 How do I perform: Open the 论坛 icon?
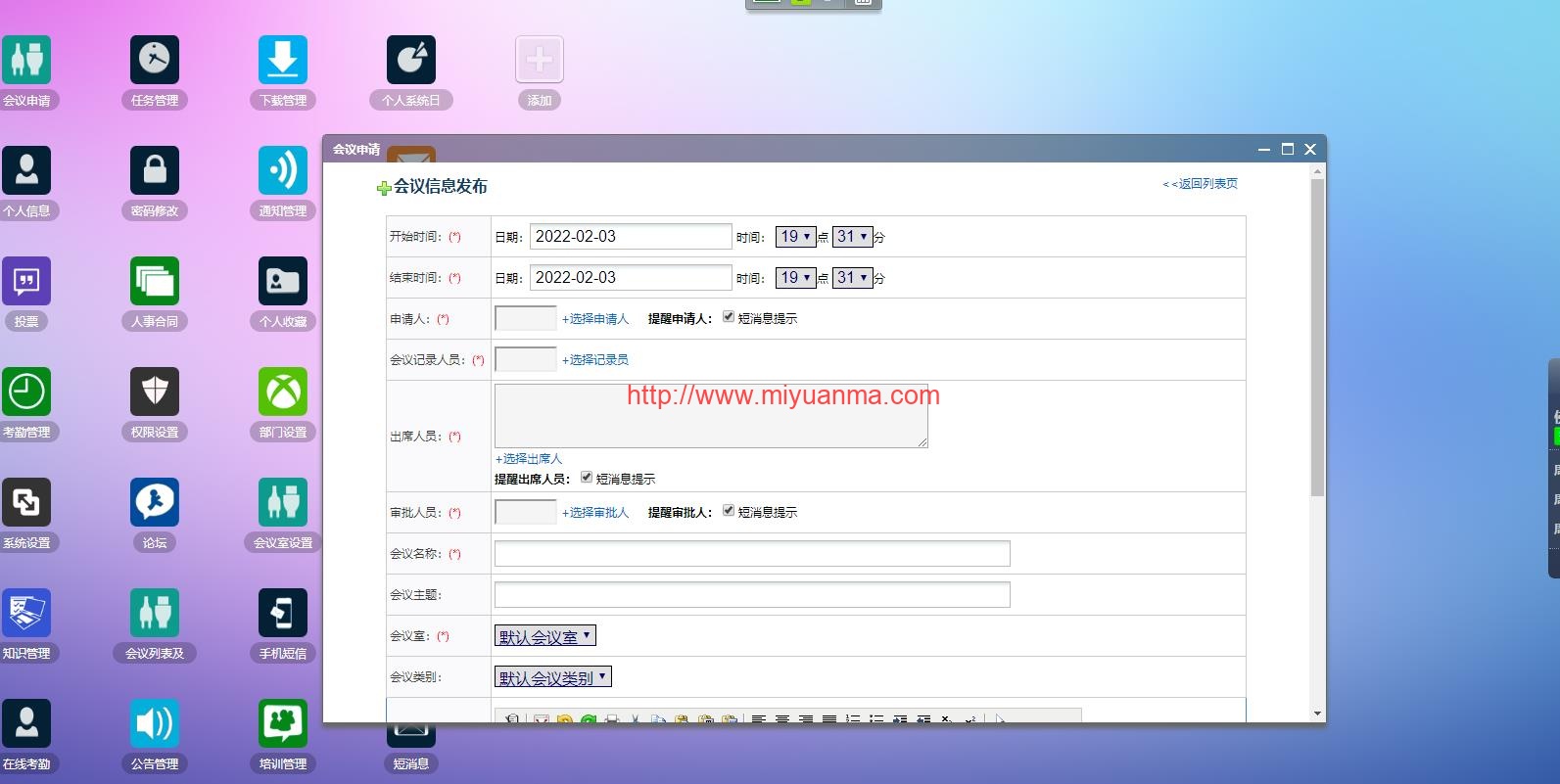(155, 502)
